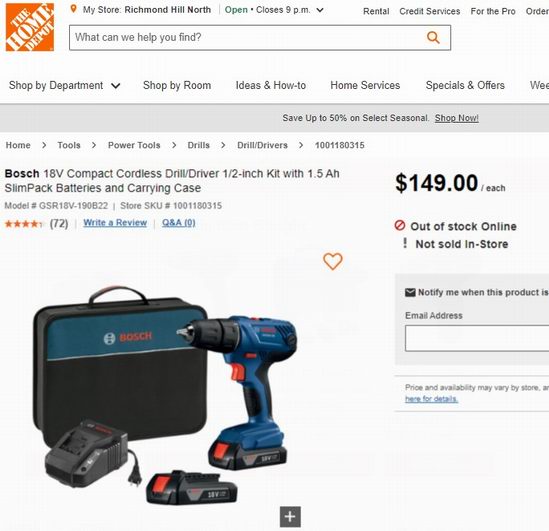This screenshot has height=531, width=549.
Task: Open Home Services menu
Action: (x=365, y=85)
